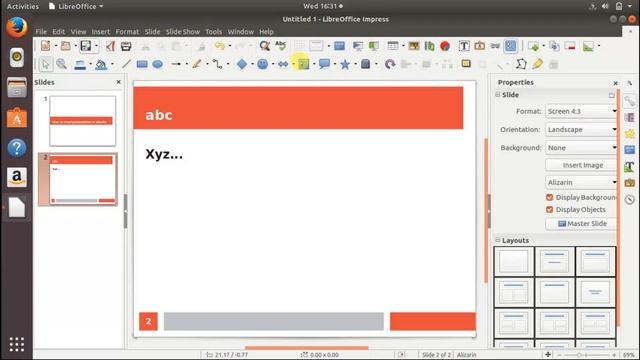
Task: Choose the smiley Symbol Shapes tool
Action: click(262, 64)
